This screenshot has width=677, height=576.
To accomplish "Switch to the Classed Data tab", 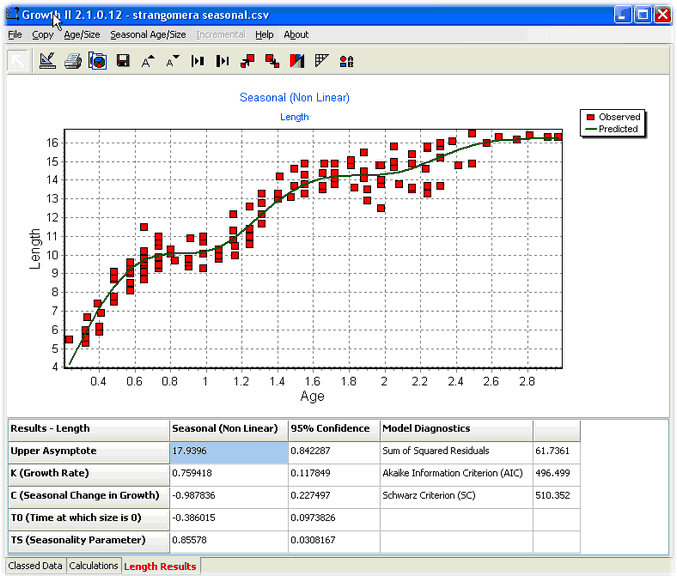I will (x=35, y=566).
